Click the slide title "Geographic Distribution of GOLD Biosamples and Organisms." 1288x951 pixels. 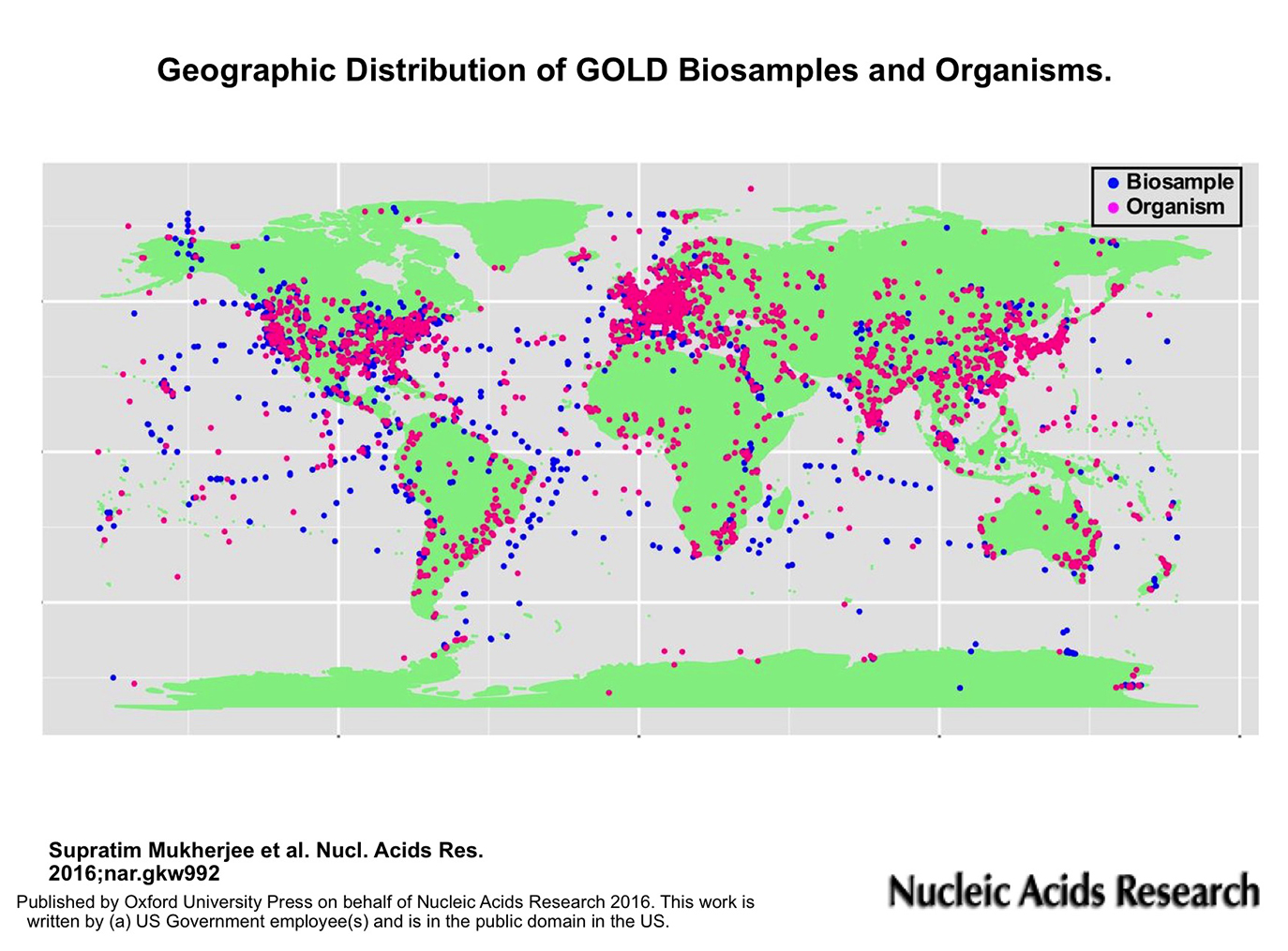[634, 71]
